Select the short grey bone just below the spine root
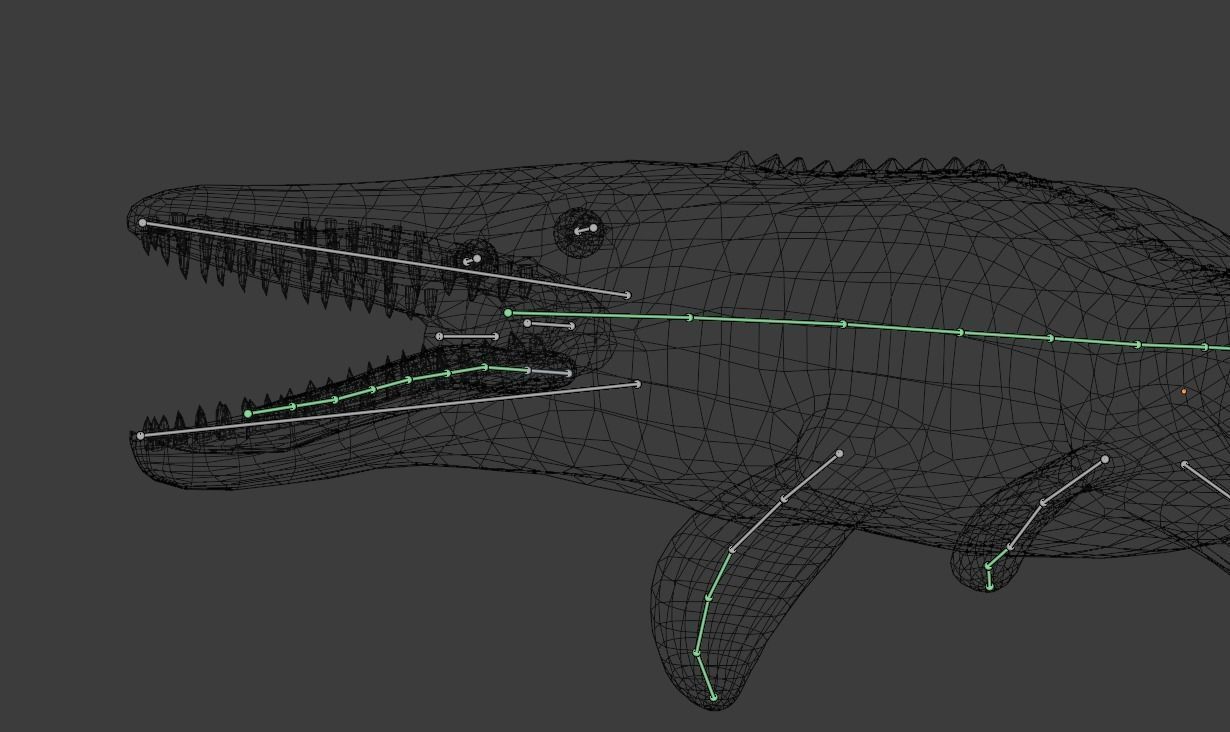The width and height of the screenshot is (1230, 732). point(549,325)
